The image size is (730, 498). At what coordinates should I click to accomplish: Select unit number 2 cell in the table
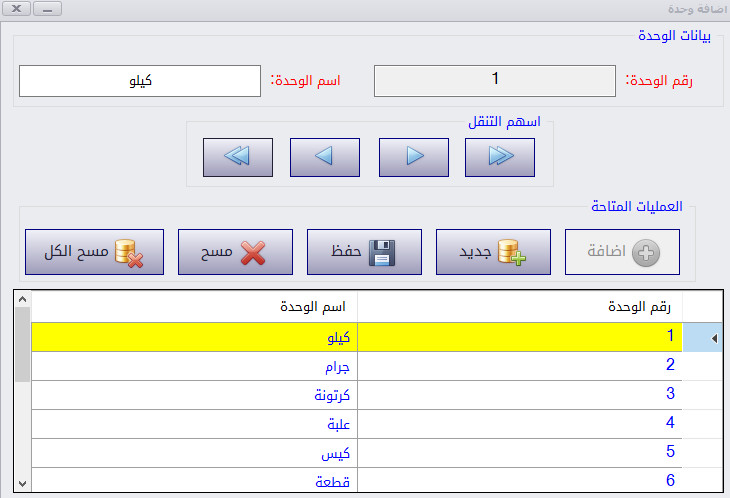[x=520, y=367]
